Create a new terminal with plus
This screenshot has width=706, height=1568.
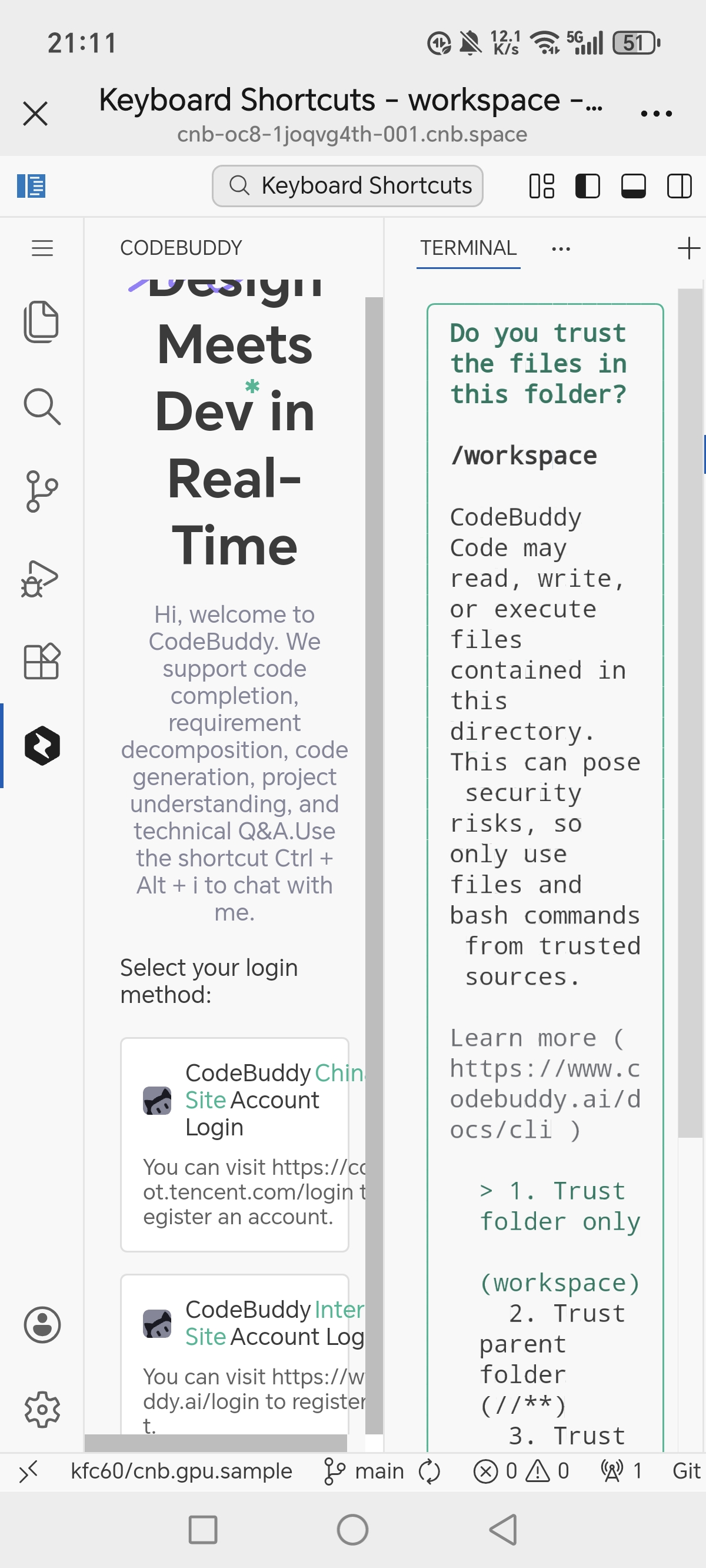(x=688, y=248)
